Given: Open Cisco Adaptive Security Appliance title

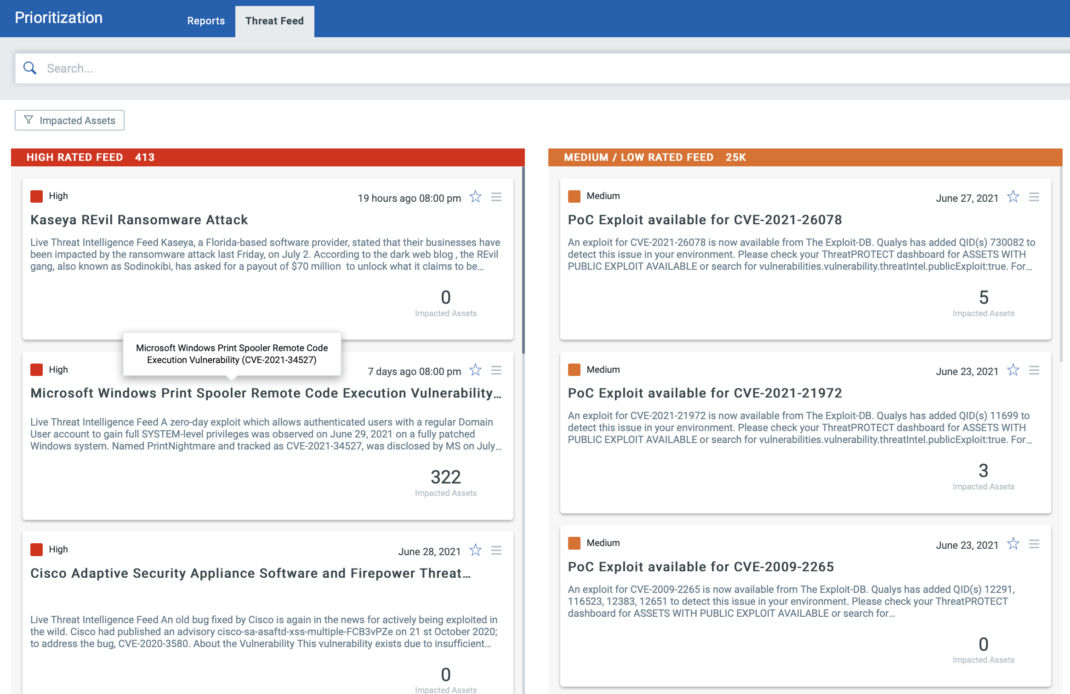Looking at the screenshot, I should (x=250, y=573).
